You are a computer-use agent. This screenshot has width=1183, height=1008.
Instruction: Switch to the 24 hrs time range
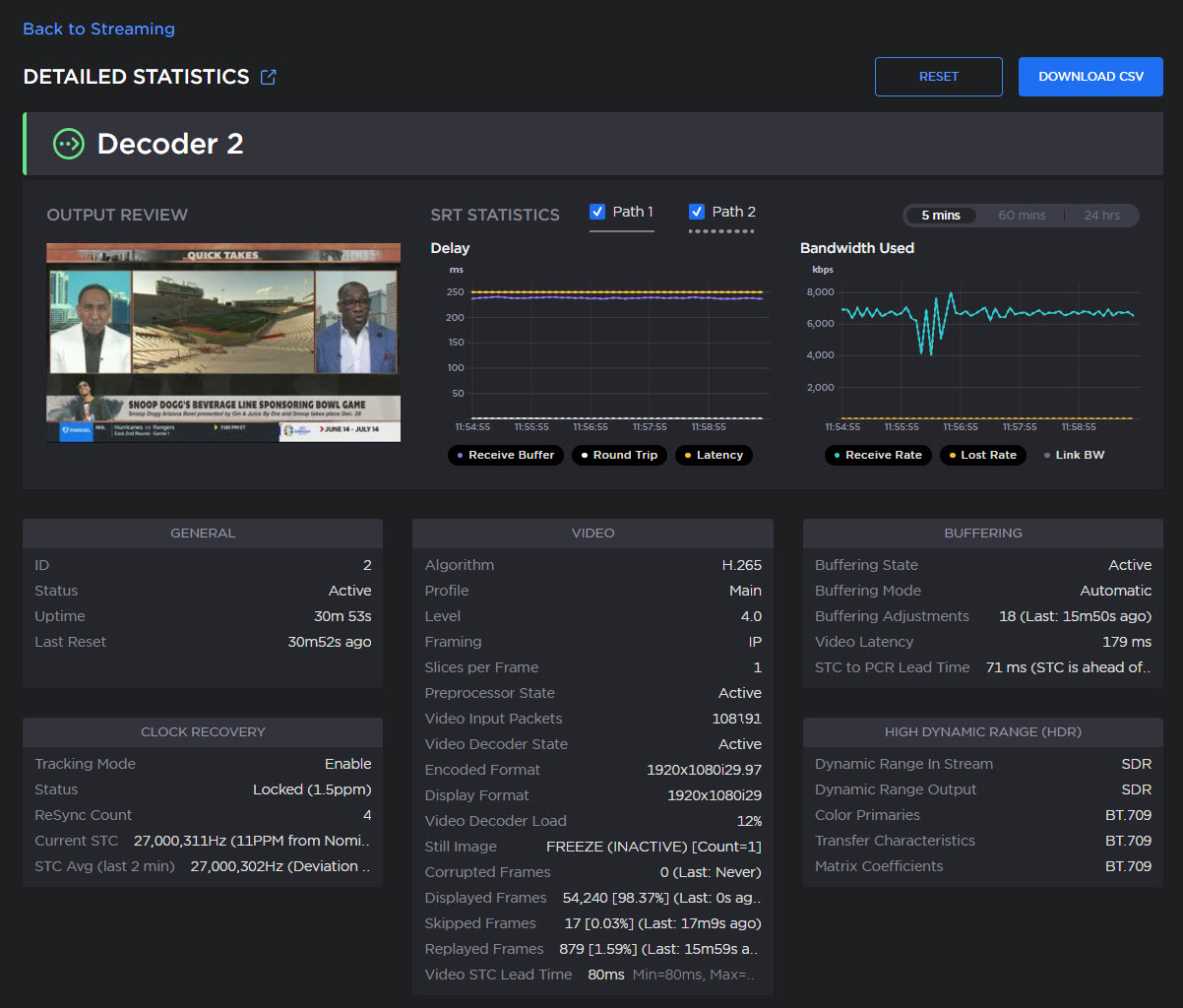click(1101, 216)
